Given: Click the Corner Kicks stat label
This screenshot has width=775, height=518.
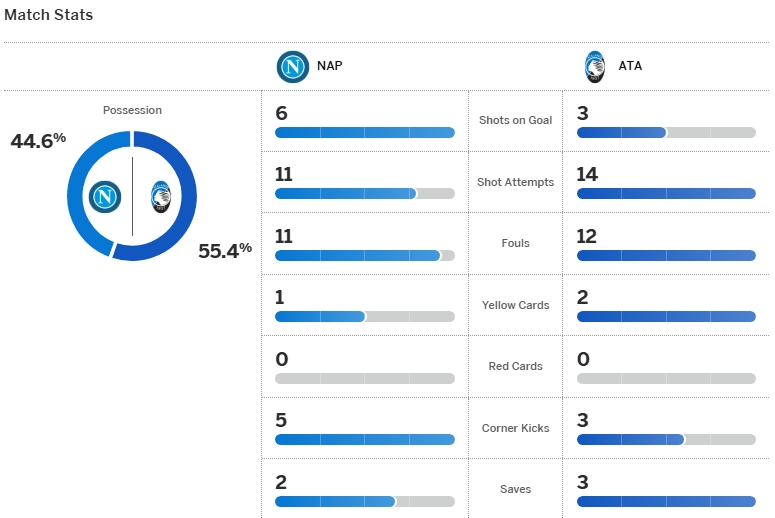Looking at the screenshot, I should [x=515, y=428].
